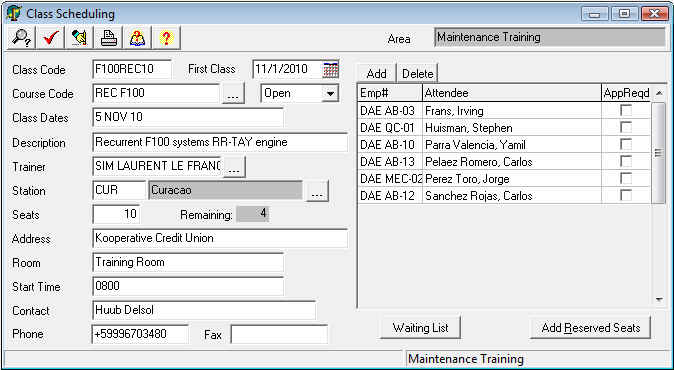Viewport: 674px width, 370px height.
Task: Click the Phone number field
Action: pyautogui.click(x=140, y=334)
